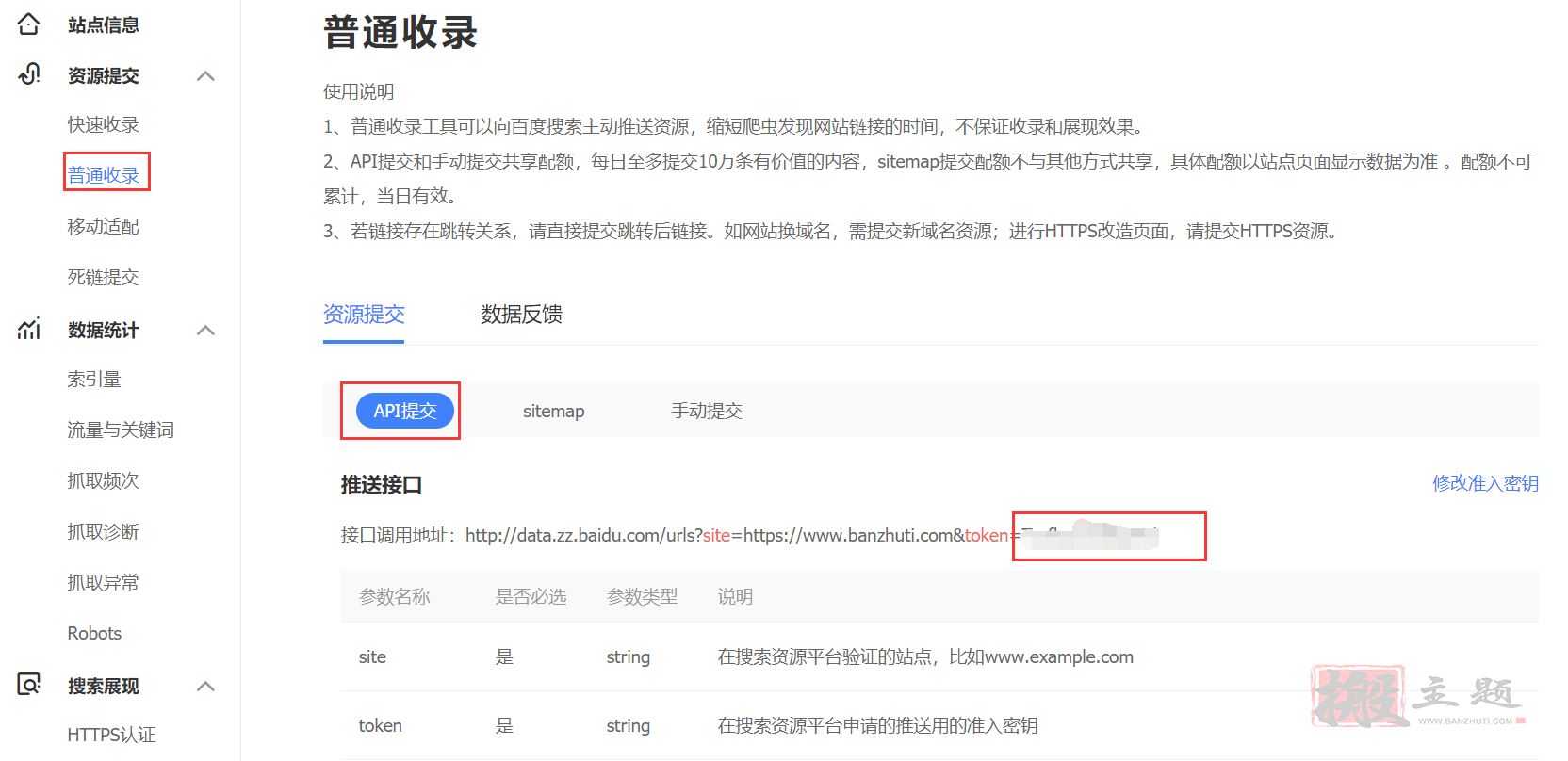Collapse the 资源提交 section chevron
The width and height of the screenshot is (1568, 761).
tap(205, 75)
